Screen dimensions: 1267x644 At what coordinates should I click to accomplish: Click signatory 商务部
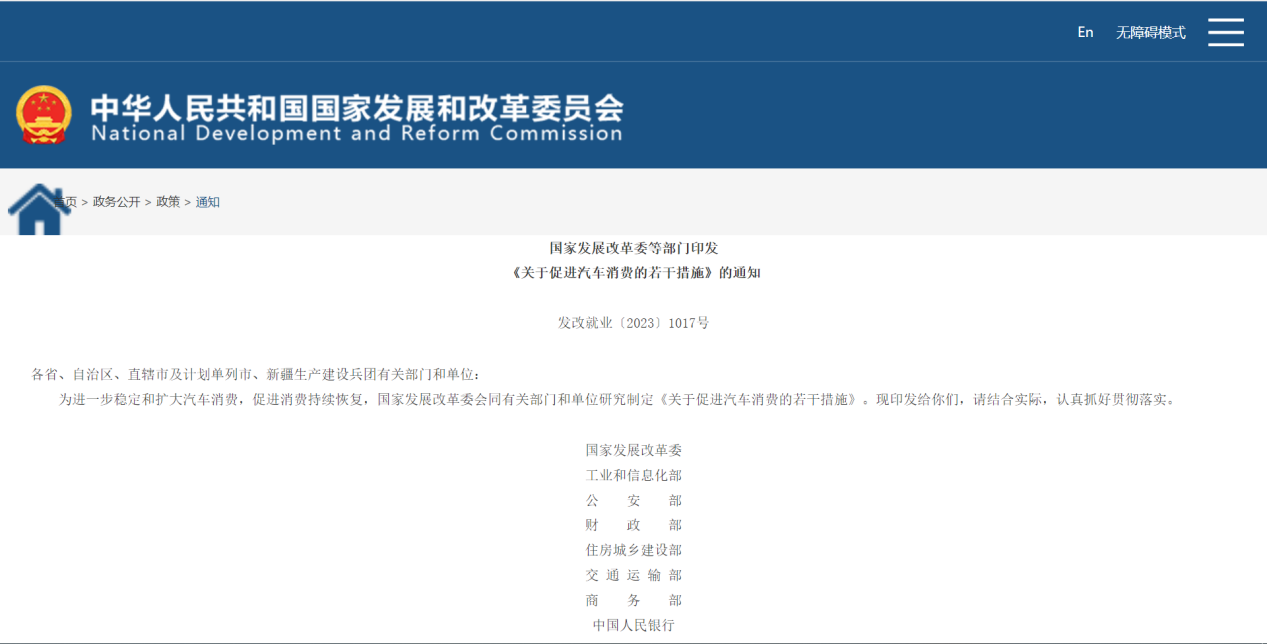(634, 600)
